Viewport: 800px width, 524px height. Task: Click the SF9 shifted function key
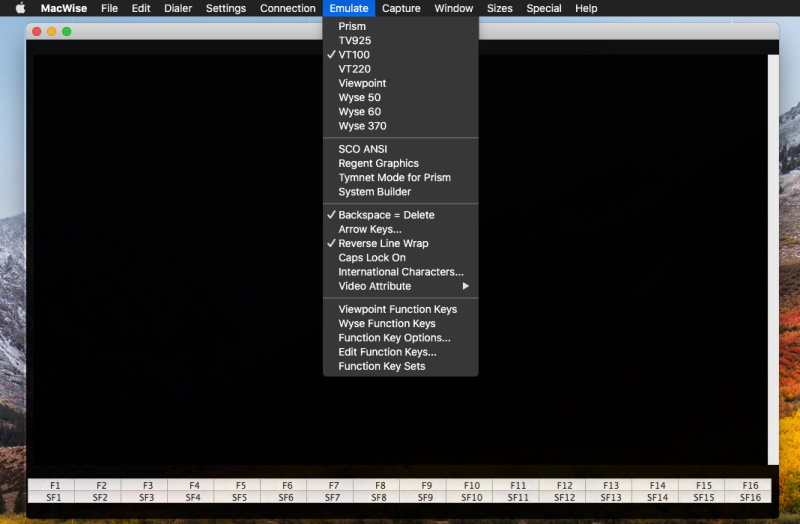(x=423, y=497)
